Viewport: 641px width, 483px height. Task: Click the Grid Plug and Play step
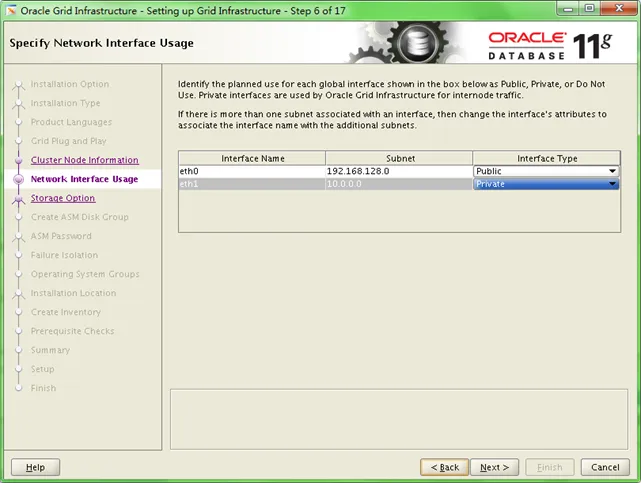coord(69,141)
